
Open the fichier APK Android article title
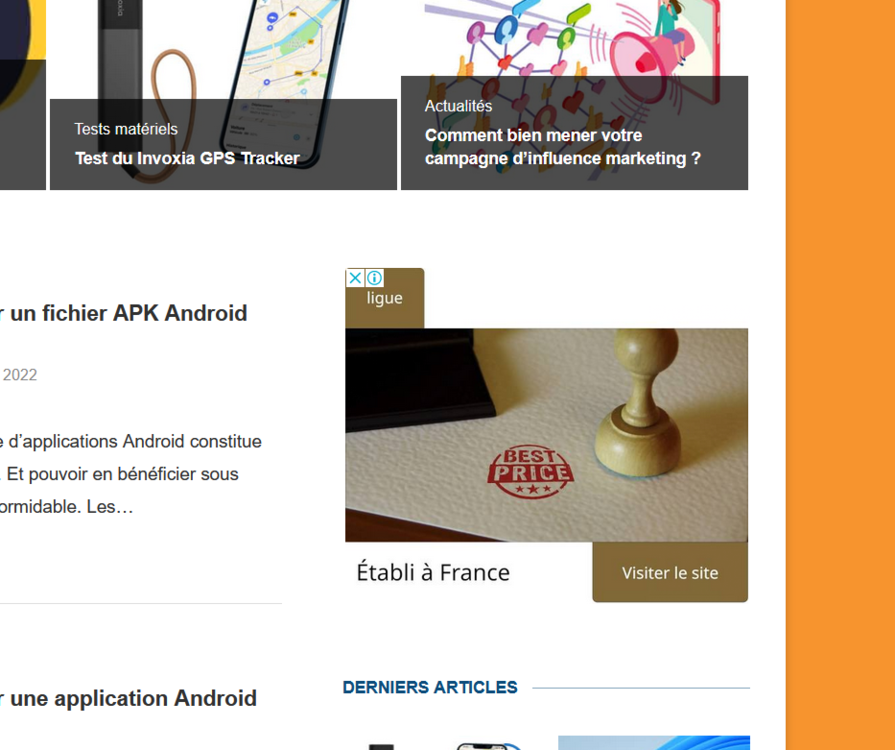124,313
